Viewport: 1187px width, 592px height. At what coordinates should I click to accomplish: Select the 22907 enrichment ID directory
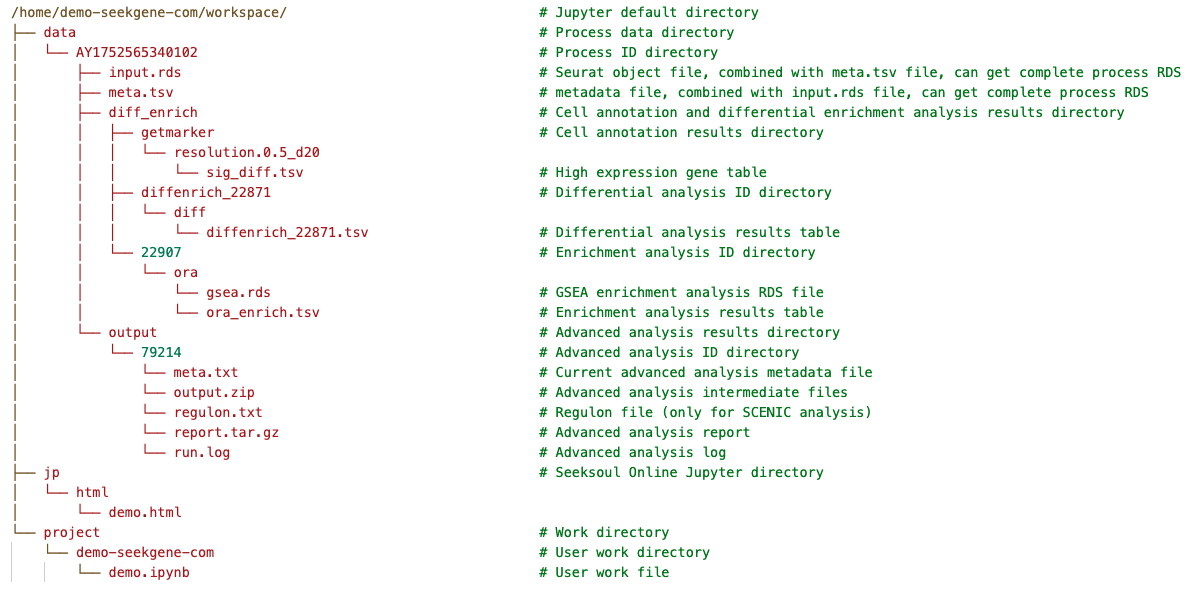[x=161, y=253]
